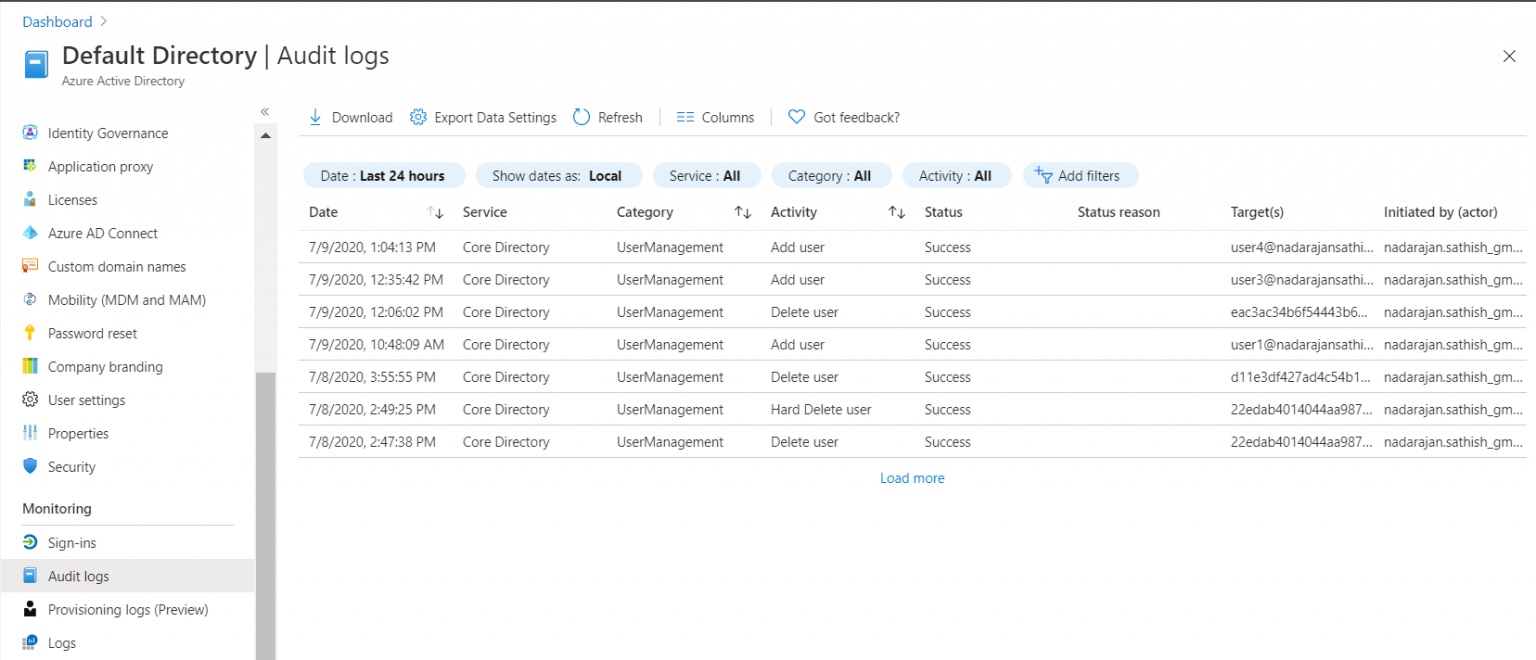The height and width of the screenshot is (660, 1536).
Task: Click the Load more link
Action: [x=911, y=478]
